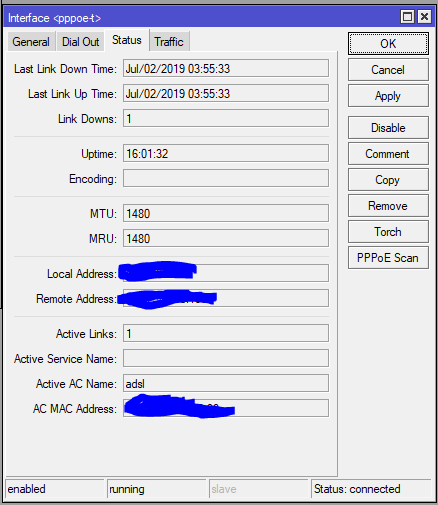
Task: Select the MTU field value 1480
Action: pyautogui.click(x=226, y=213)
